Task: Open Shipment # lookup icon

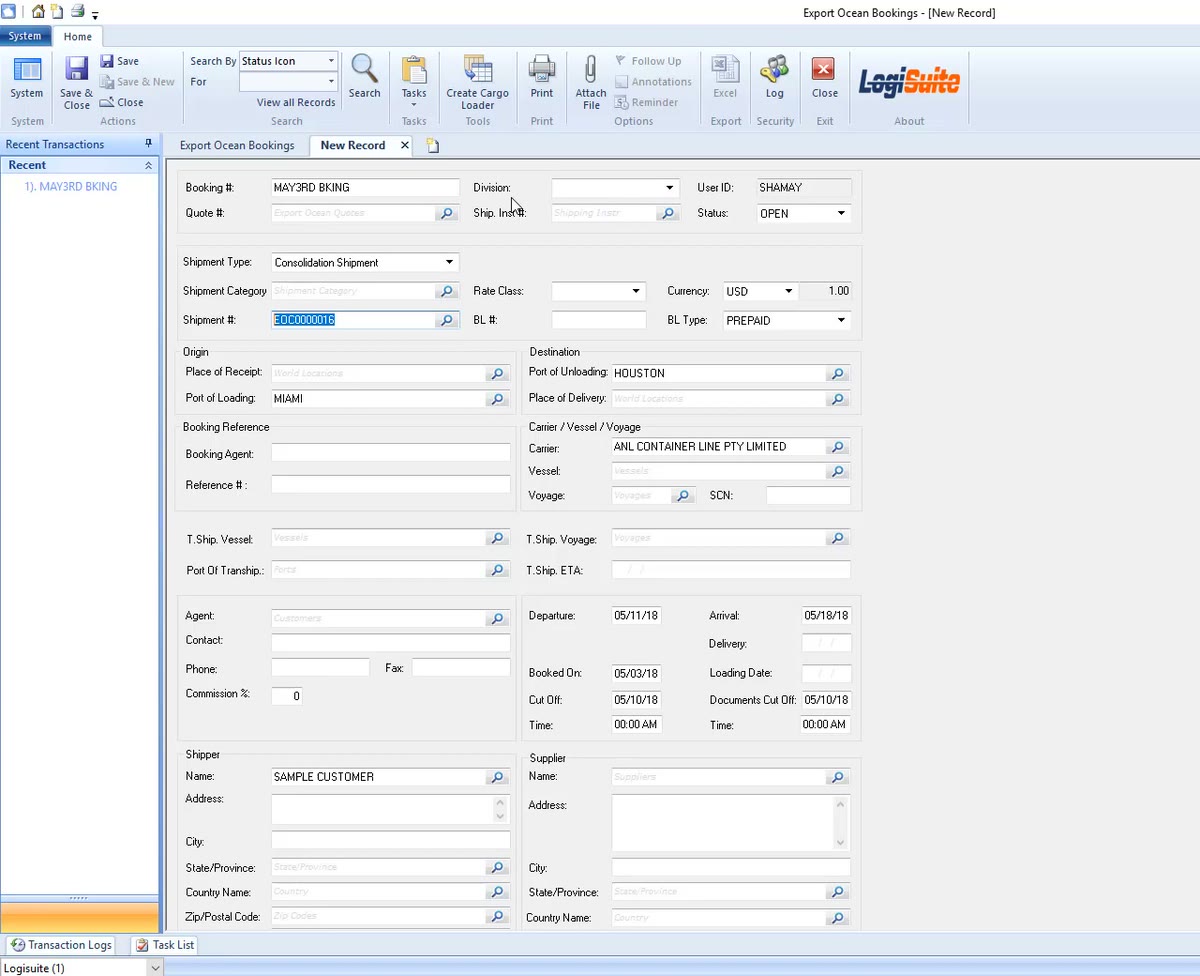Action: [x=447, y=320]
